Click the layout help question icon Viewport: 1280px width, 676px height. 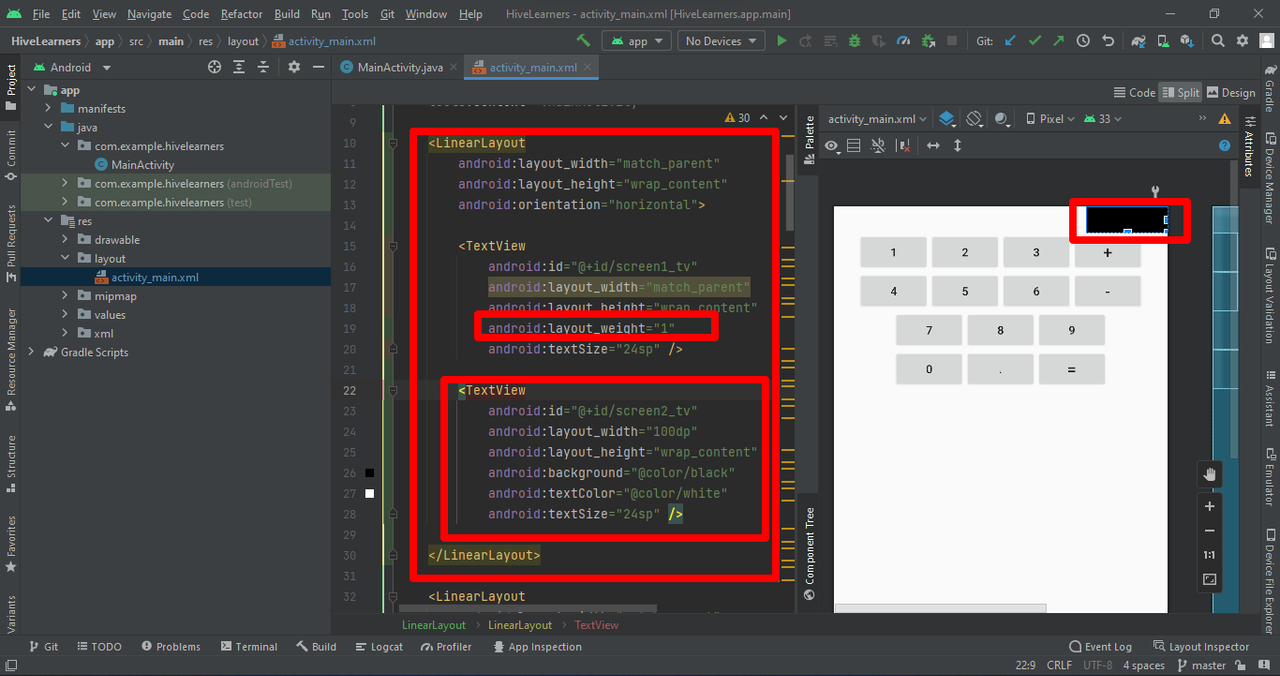[1225, 145]
